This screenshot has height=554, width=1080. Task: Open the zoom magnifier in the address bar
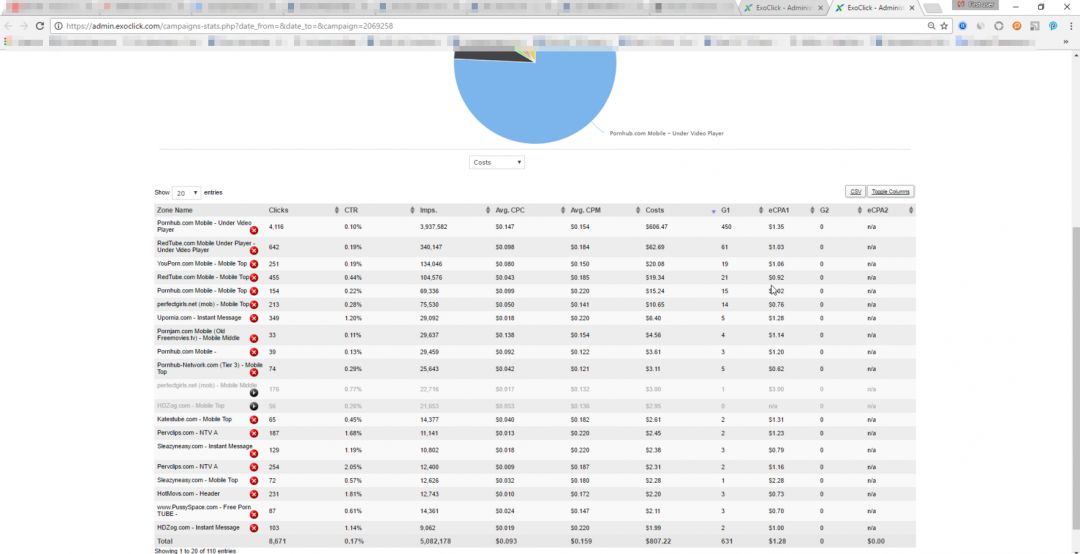(931, 26)
